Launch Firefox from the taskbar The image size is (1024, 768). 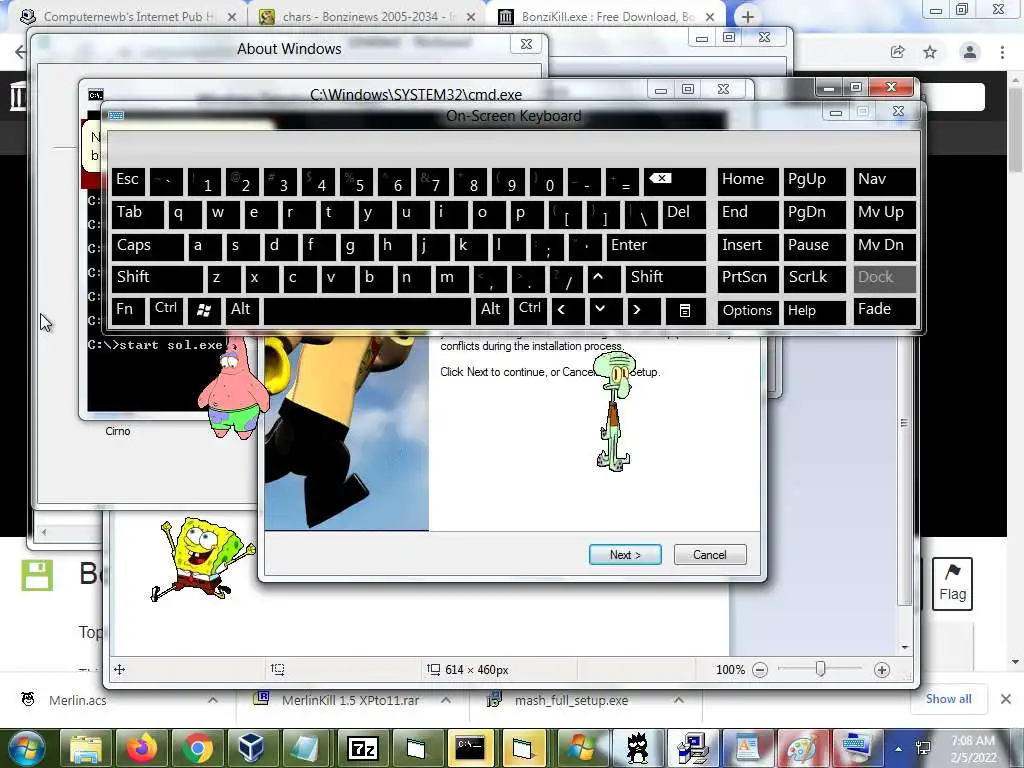click(x=142, y=748)
